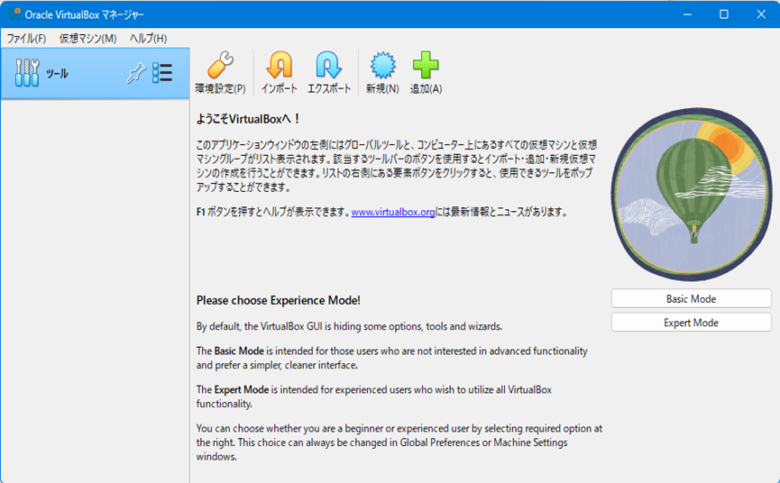
Task: Open the 環境設定(P) preferences tool
Action: 220,73
